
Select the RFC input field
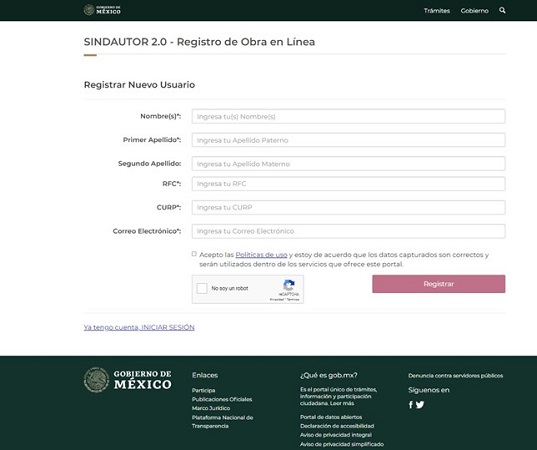tap(348, 184)
